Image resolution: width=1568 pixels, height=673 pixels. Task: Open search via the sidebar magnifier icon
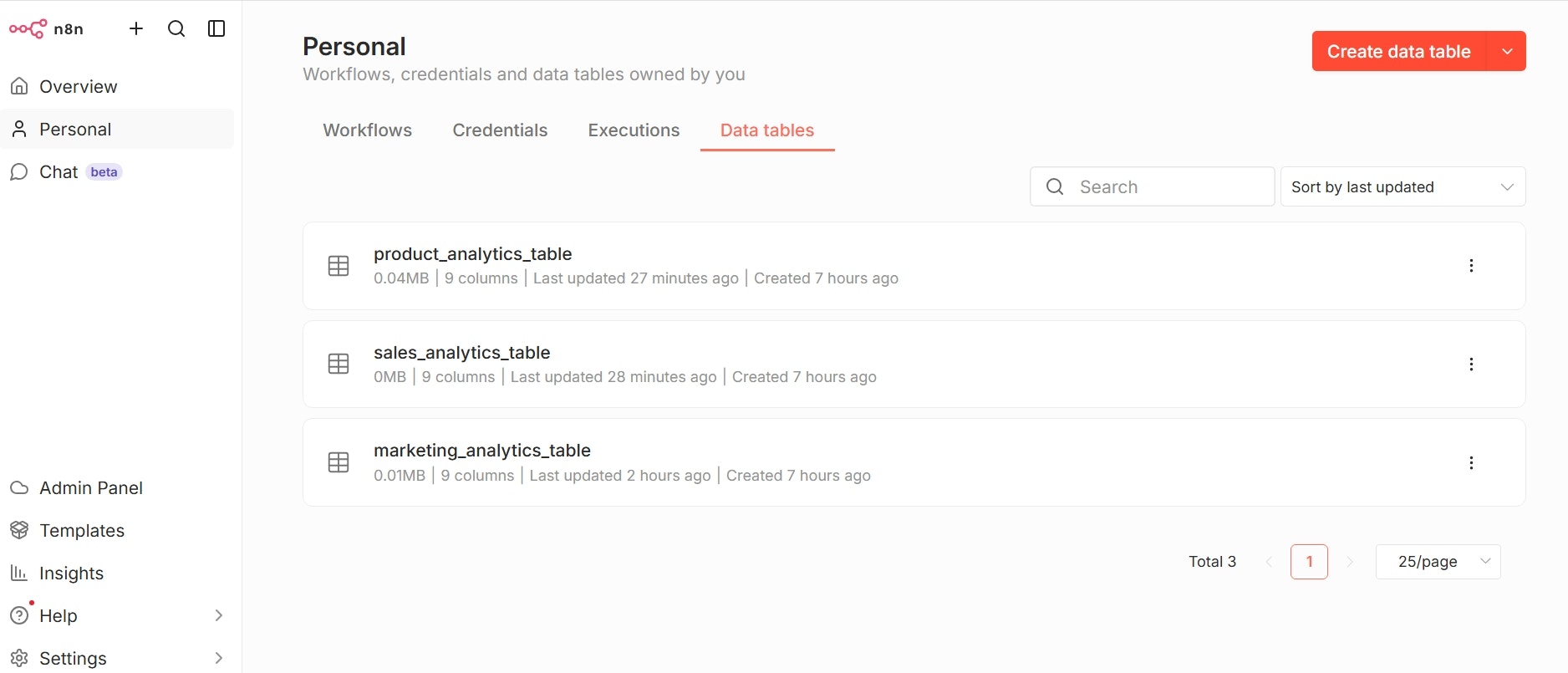(x=176, y=28)
